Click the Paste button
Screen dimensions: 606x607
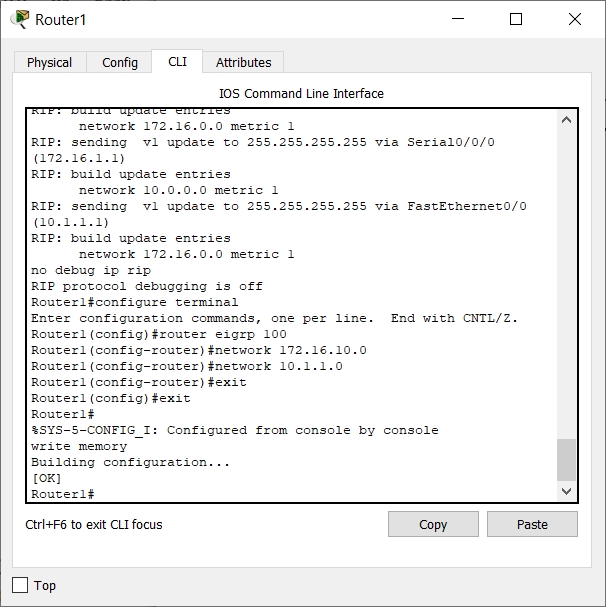(x=532, y=524)
